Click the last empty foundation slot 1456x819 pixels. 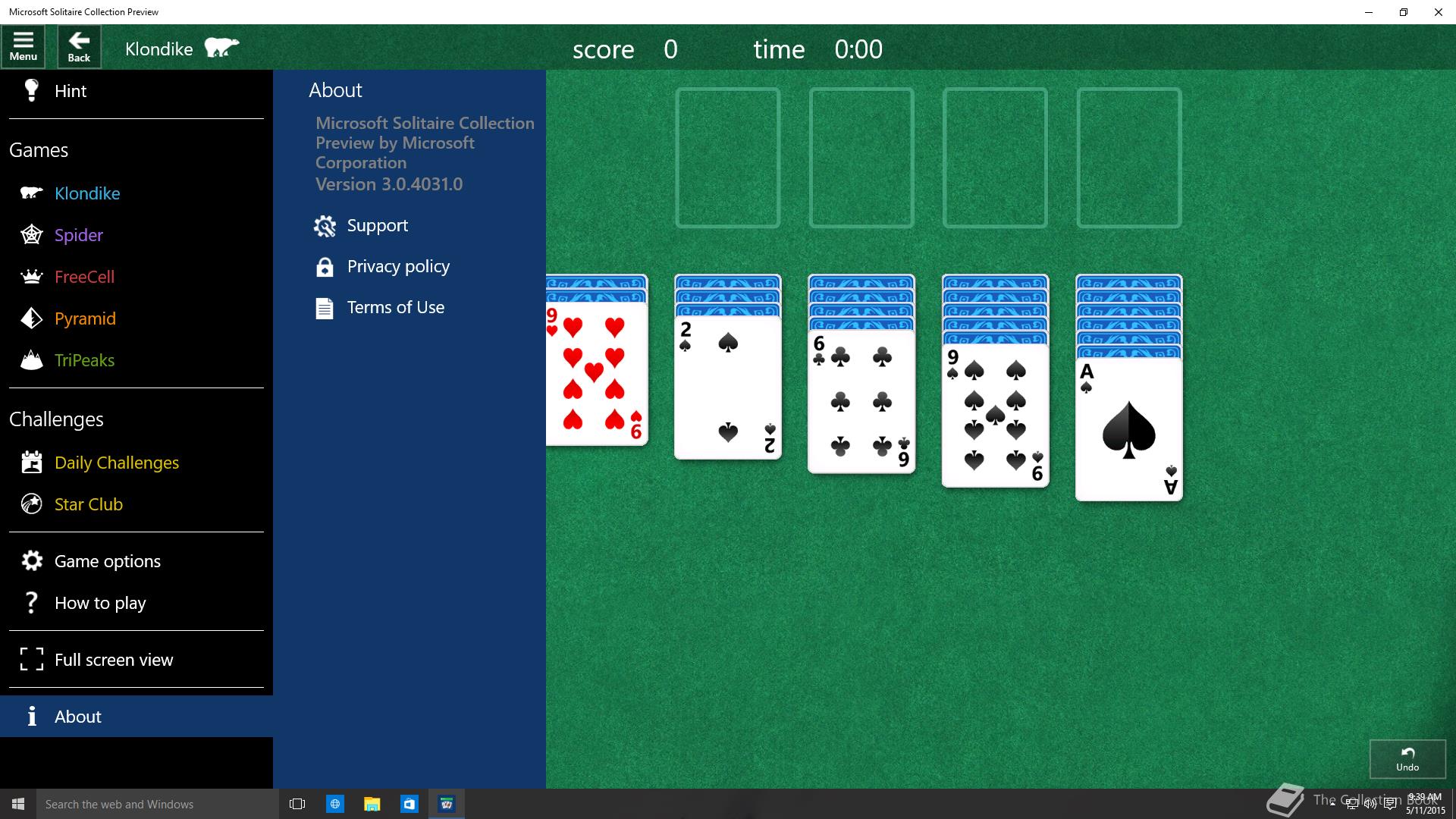(1129, 158)
